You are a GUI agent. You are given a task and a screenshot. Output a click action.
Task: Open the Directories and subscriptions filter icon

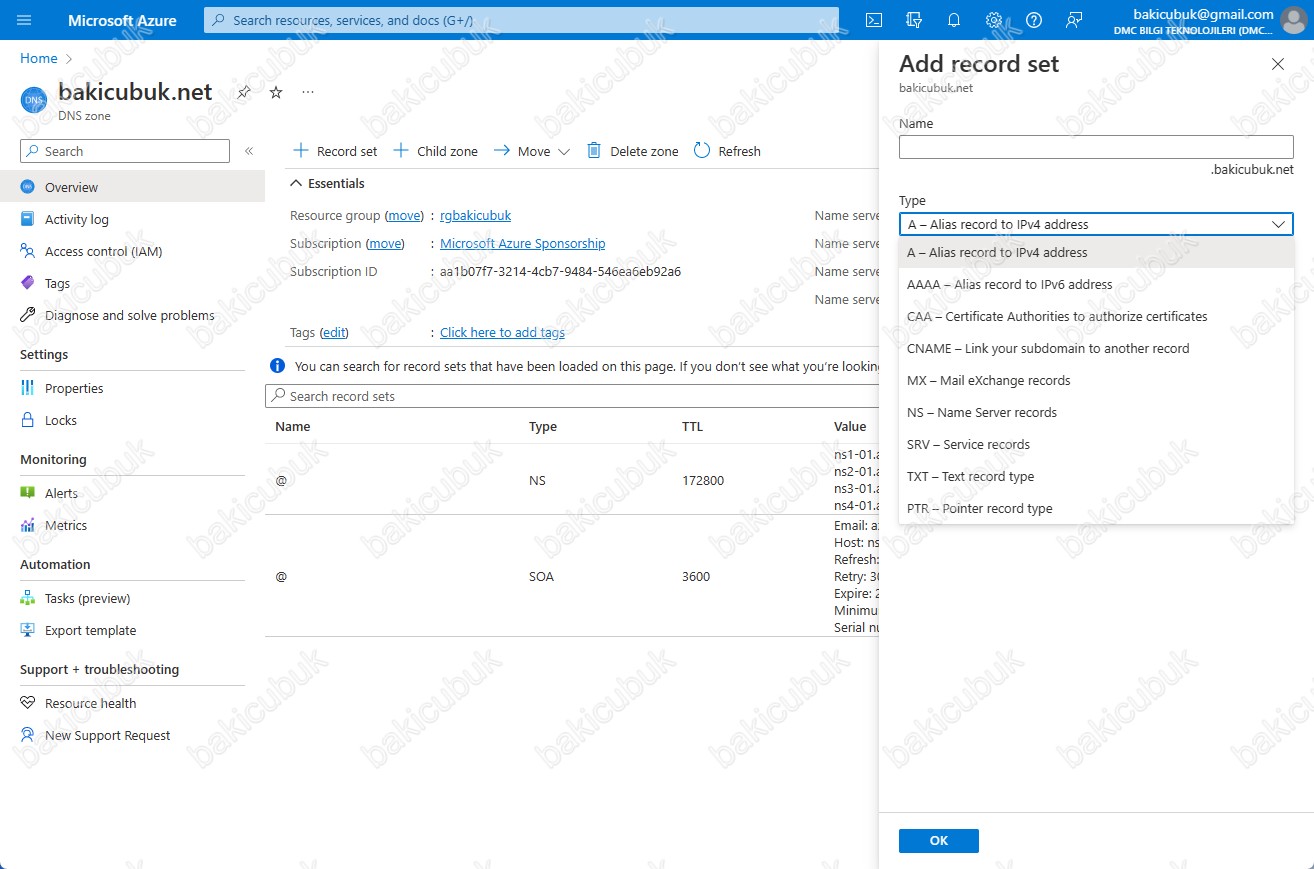click(913, 20)
